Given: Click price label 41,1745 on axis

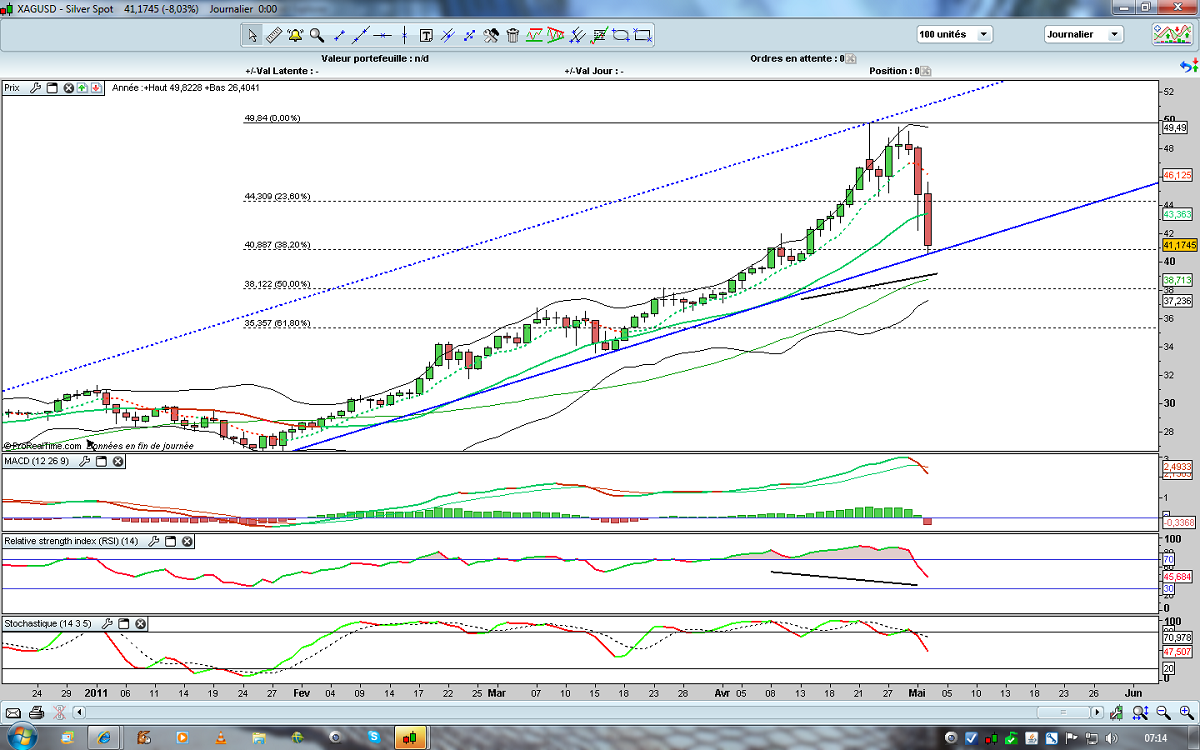Looking at the screenshot, I should 1180,245.
